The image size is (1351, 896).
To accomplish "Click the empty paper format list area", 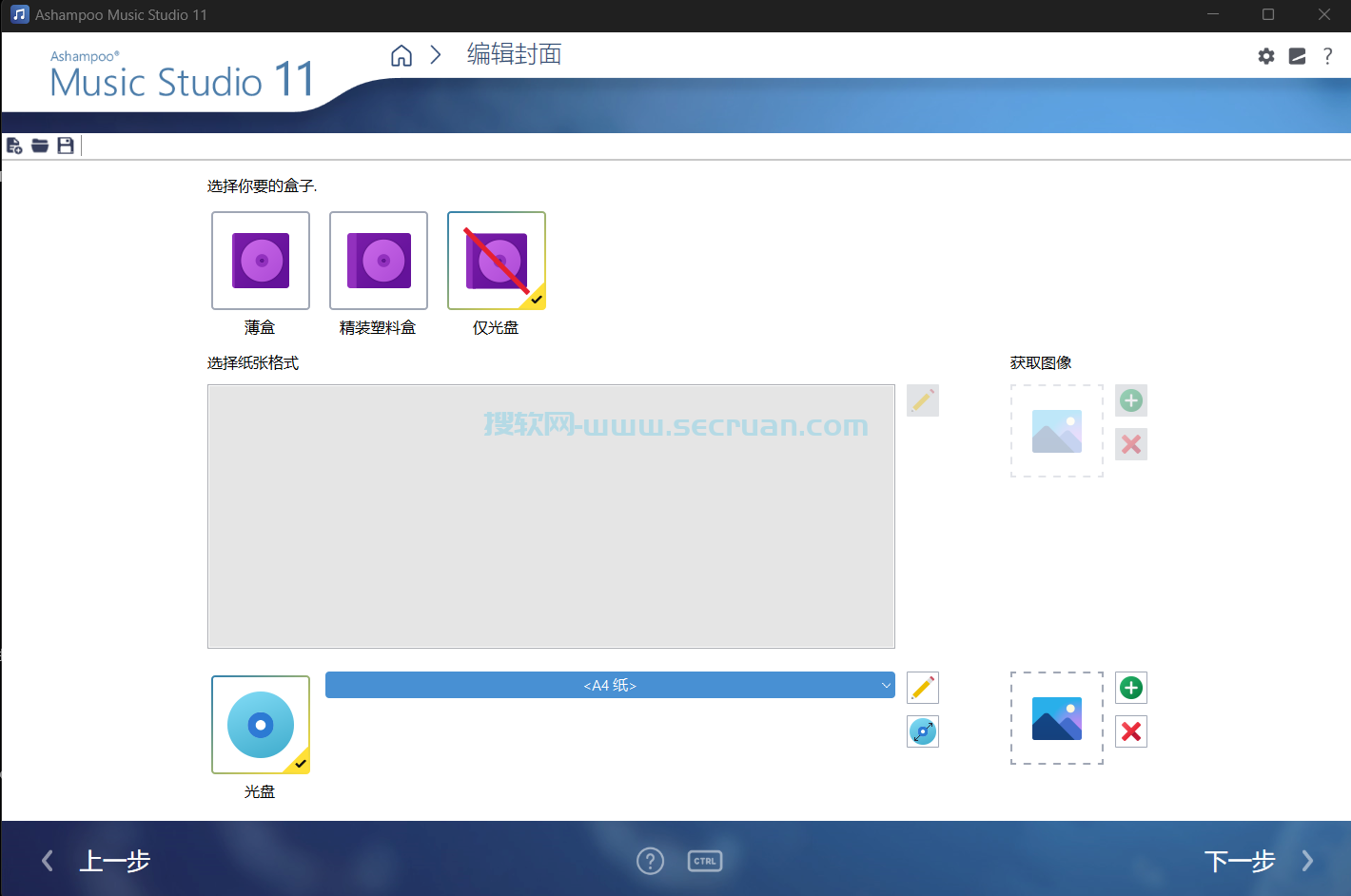I will [x=551, y=516].
